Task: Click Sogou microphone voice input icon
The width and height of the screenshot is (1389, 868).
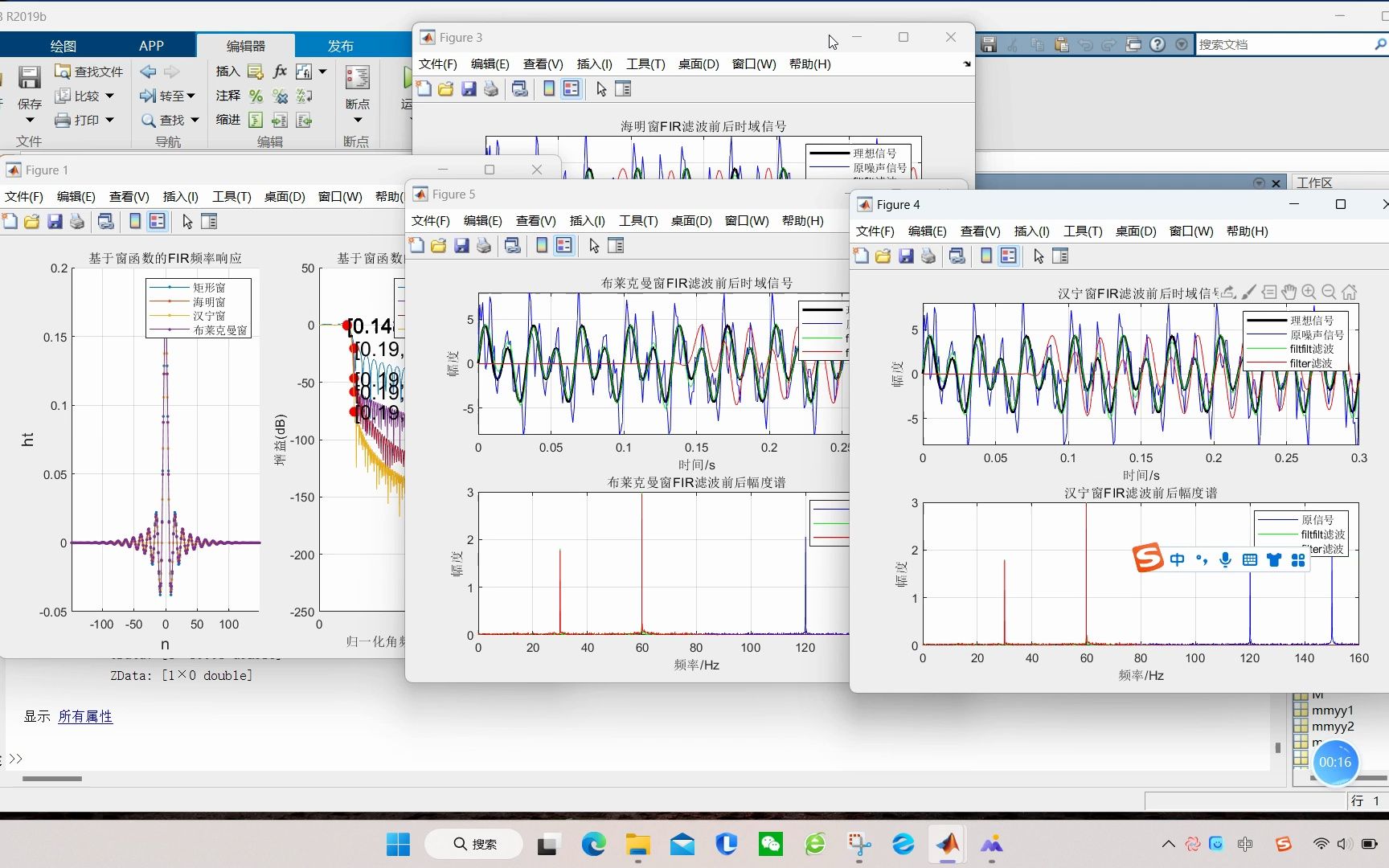Action: point(1225,560)
